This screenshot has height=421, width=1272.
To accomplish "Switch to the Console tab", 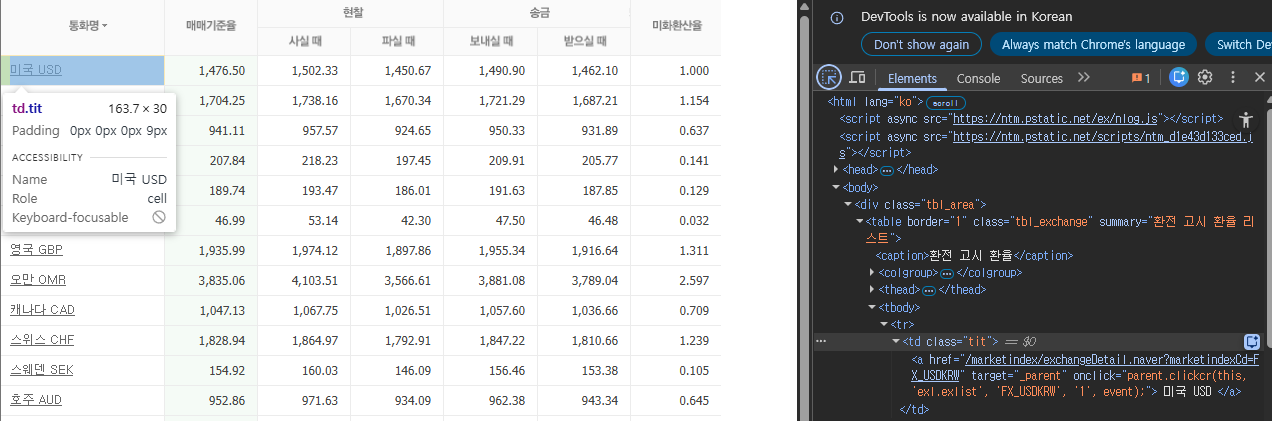I will 978,78.
